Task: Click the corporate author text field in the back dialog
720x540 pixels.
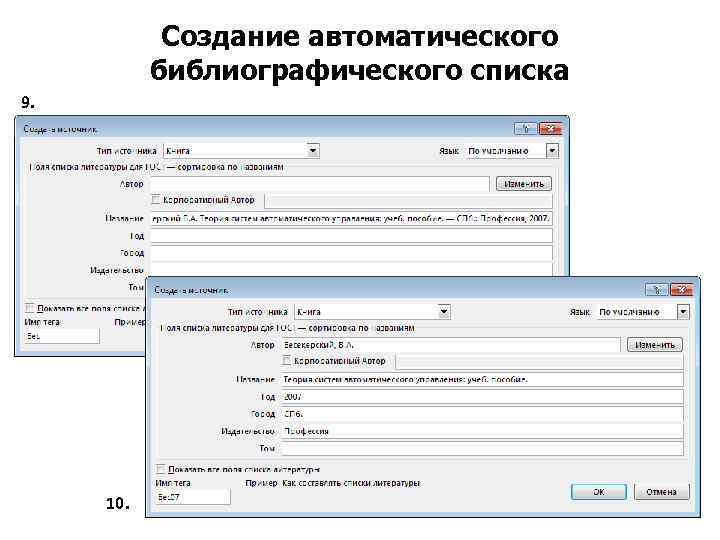Action: 408,201
